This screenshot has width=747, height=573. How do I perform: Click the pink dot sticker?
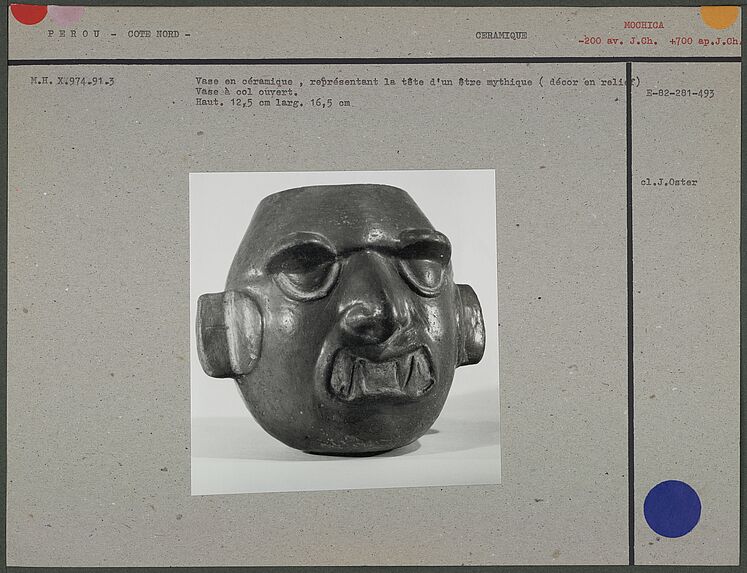point(66,15)
